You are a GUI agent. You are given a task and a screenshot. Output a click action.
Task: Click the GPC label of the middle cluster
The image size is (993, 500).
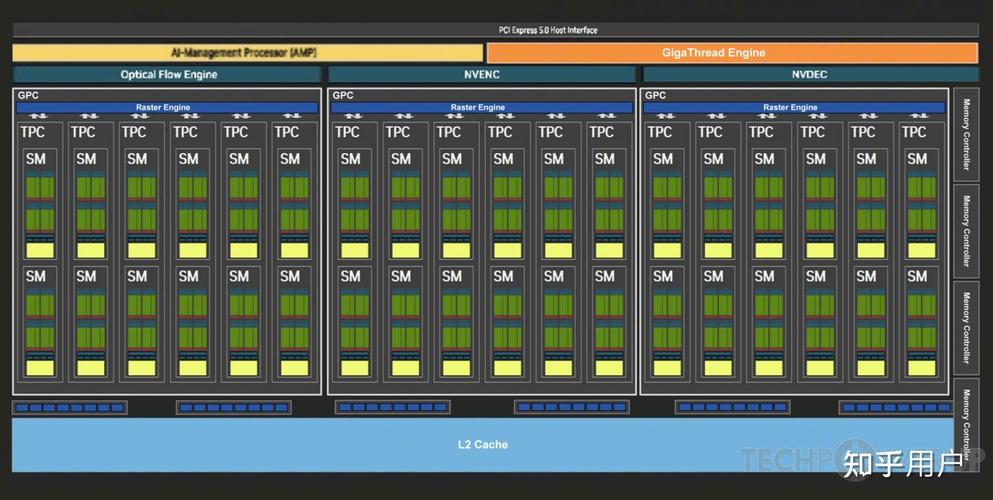click(x=343, y=96)
